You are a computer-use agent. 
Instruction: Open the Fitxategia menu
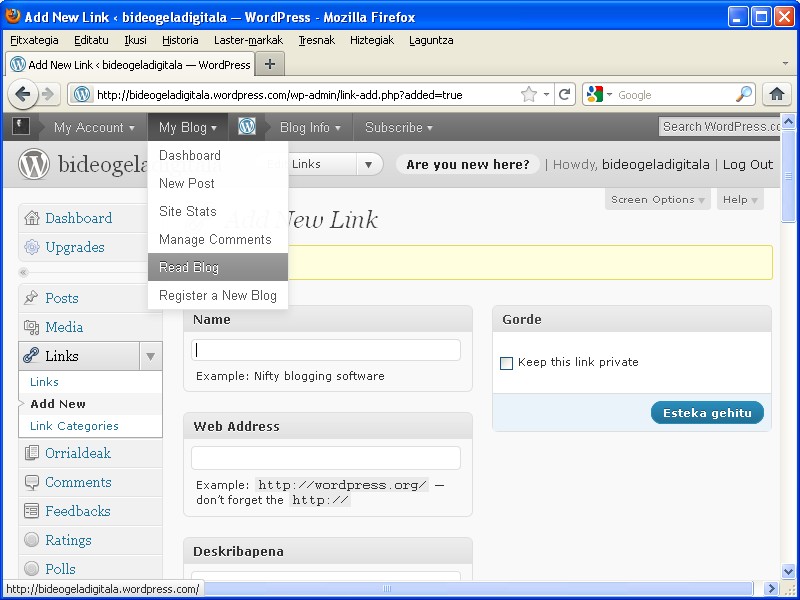(34, 40)
